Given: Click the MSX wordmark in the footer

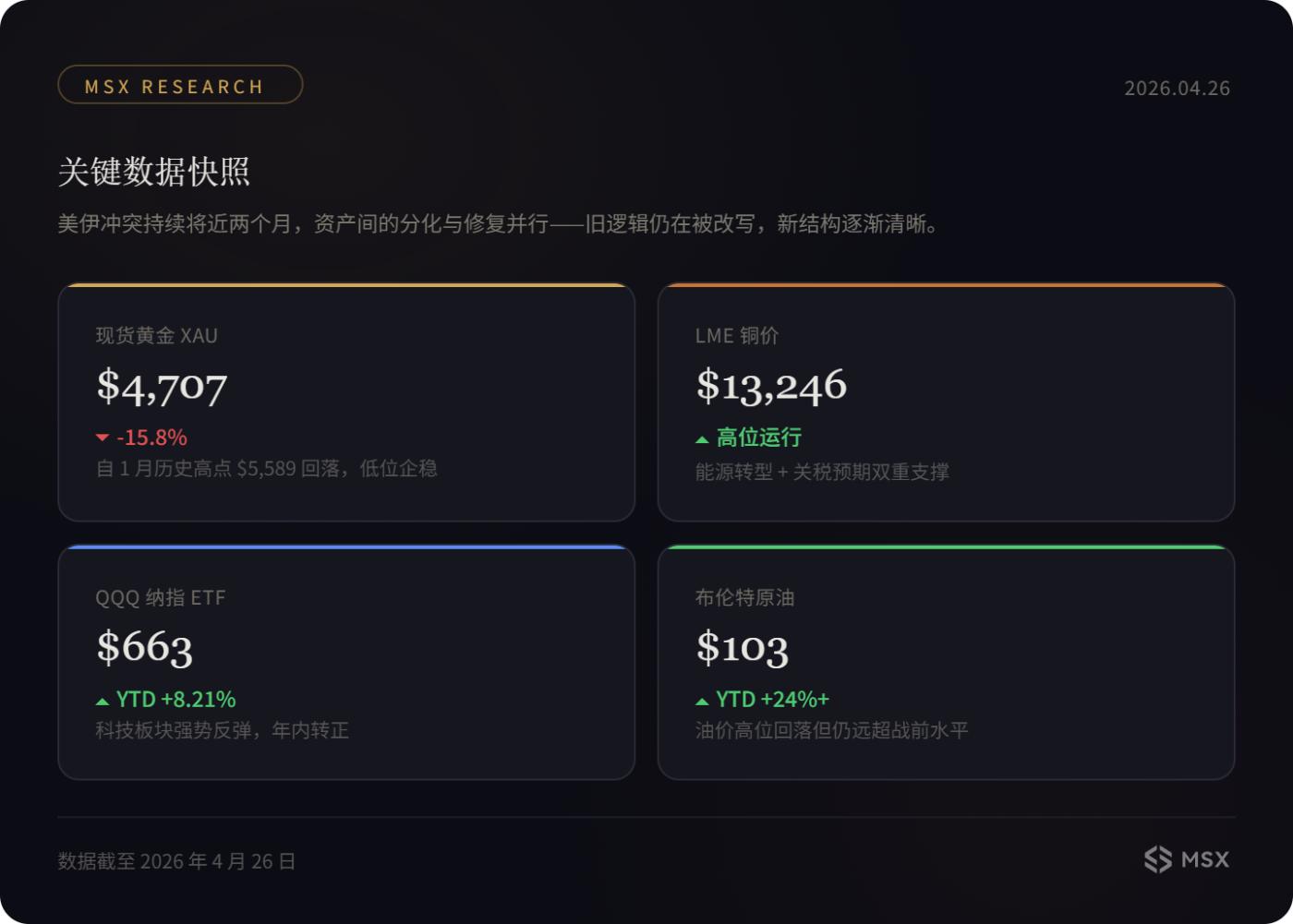Looking at the screenshot, I should click(1205, 859).
